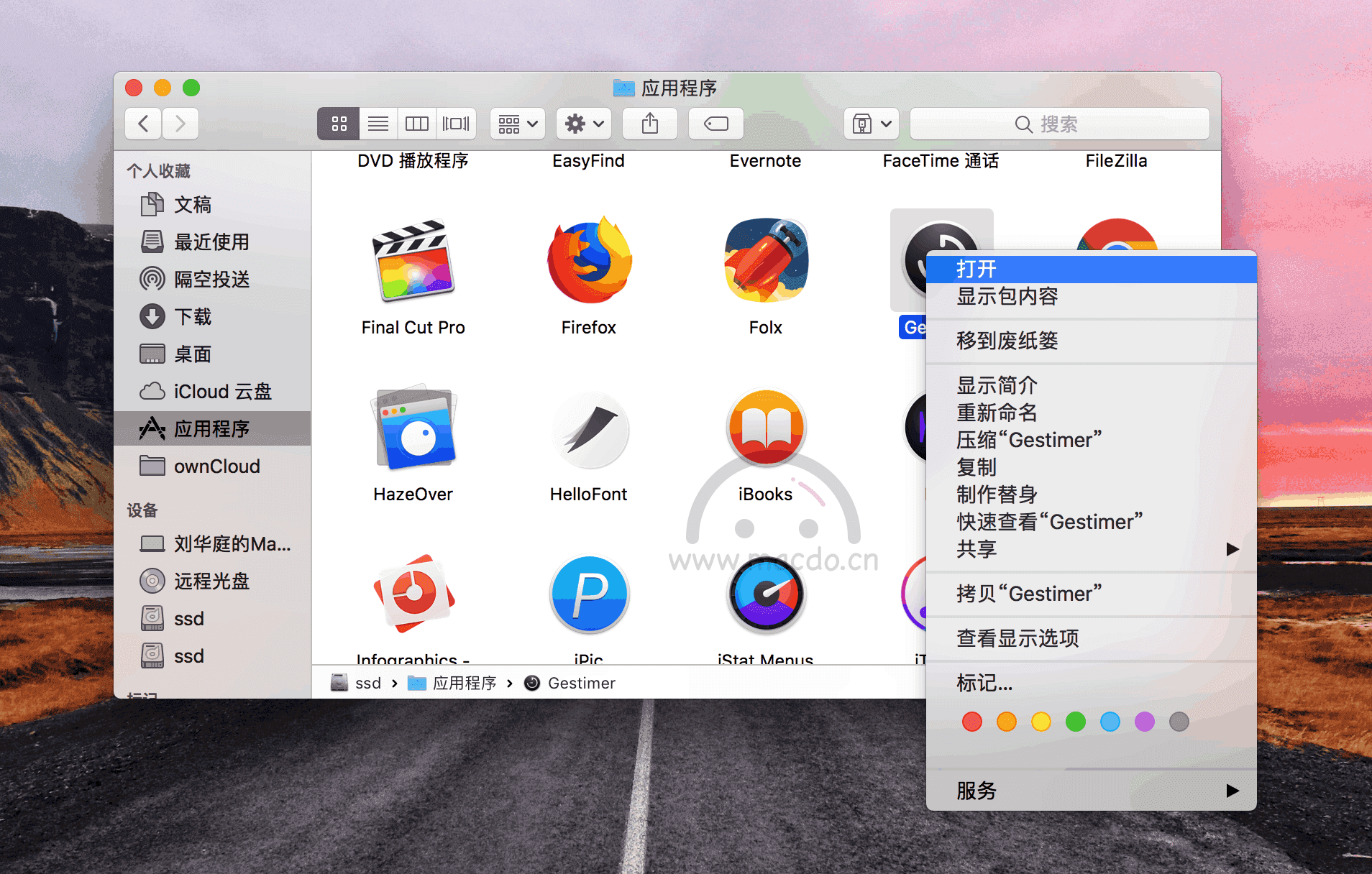Go back with the back arrow
Image resolution: width=1372 pixels, height=874 pixels.
143,124
